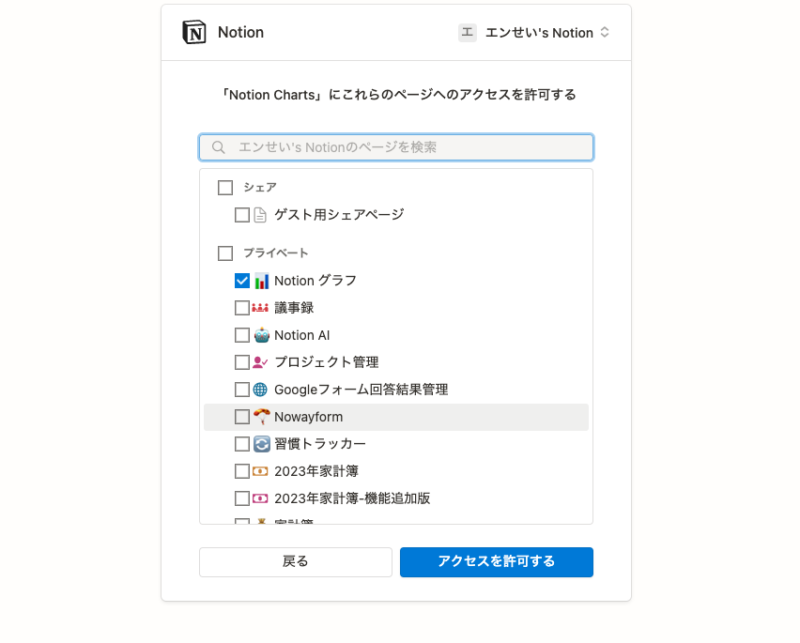Click the 'プライベート' section label
This screenshot has height=643, width=800.
[276, 253]
